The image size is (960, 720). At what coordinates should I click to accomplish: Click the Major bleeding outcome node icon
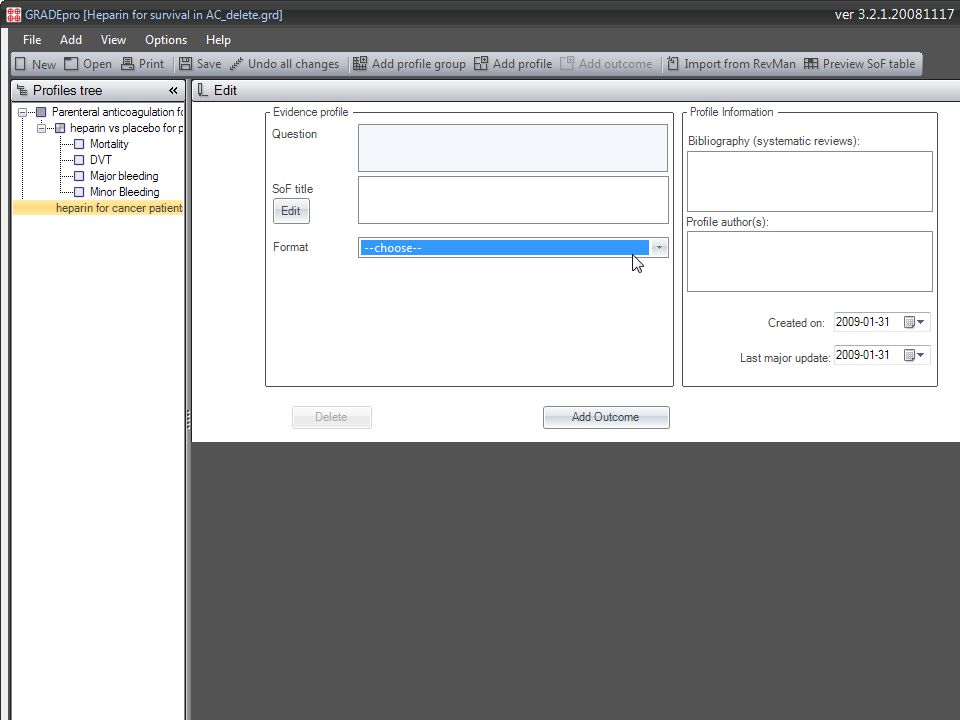tap(79, 176)
